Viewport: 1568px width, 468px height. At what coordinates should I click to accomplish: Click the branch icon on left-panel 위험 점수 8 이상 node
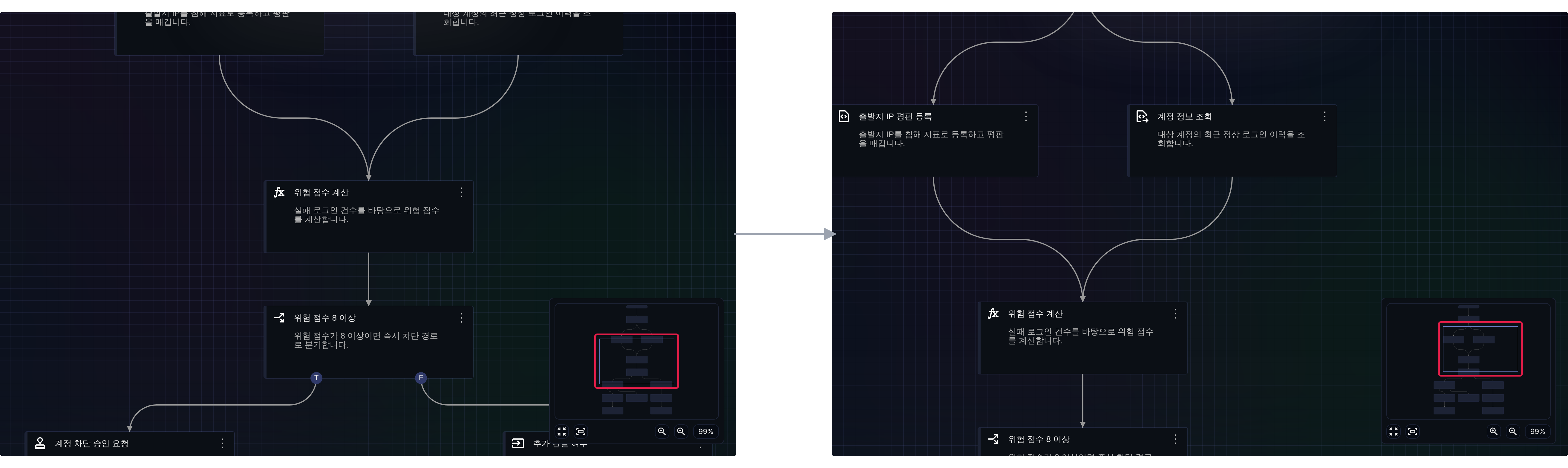[279, 318]
